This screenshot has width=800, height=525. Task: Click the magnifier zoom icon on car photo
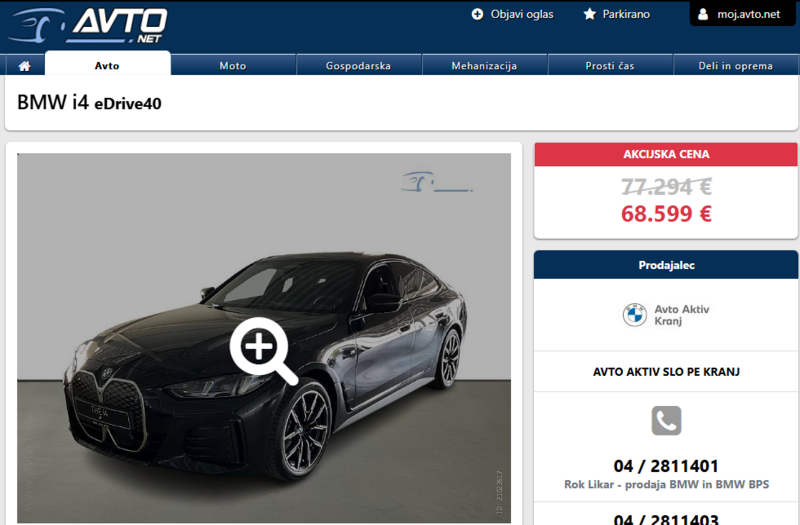(263, 351)
